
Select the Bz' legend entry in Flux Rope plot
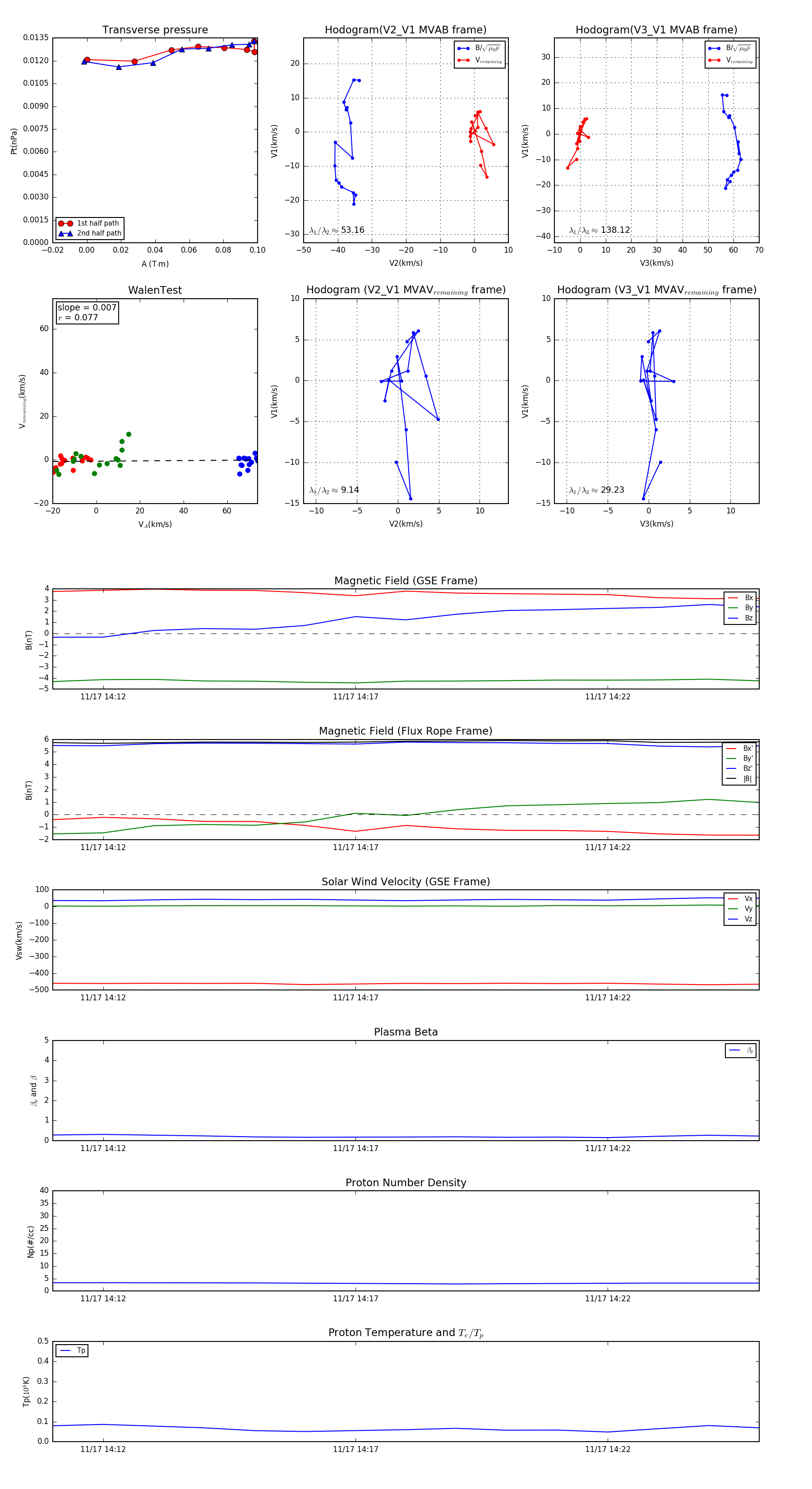(740, 768)
